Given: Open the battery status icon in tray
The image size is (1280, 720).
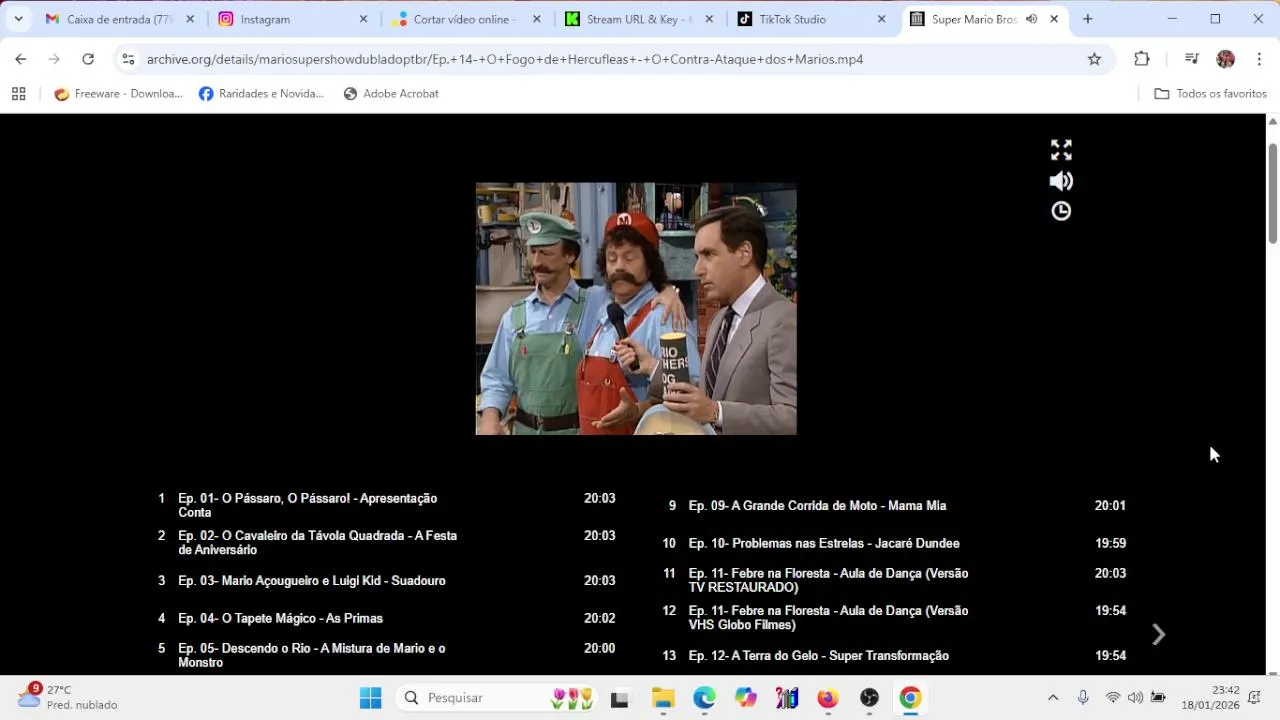Looking at the screenshot, I should pos(1158,698).
